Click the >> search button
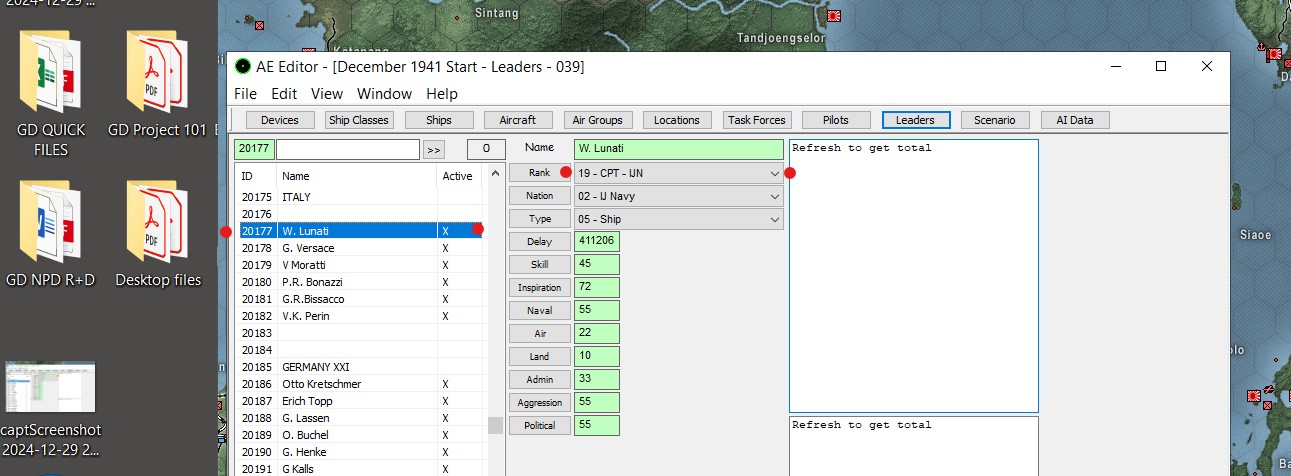1291x476 pixels. pyautogui.click(x=433, y=150)
